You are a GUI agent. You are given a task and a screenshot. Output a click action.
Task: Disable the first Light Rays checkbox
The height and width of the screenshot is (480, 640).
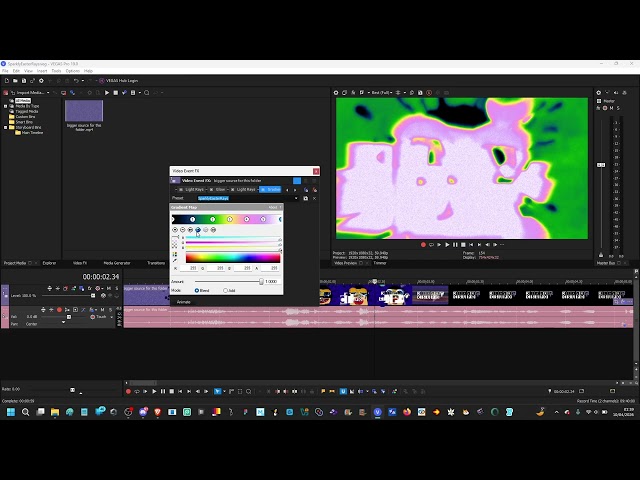pyautogui.click(x=181, y=190)
